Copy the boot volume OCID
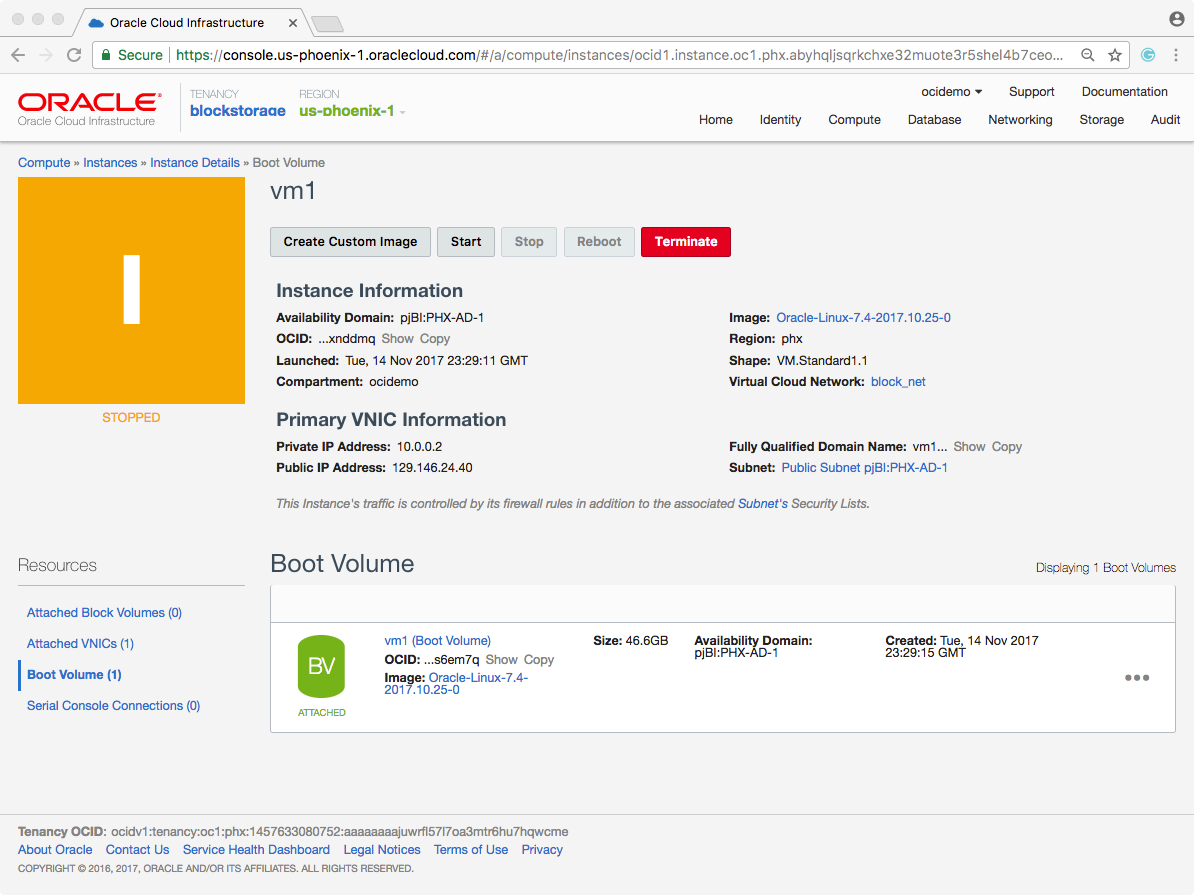 [539, 660]
